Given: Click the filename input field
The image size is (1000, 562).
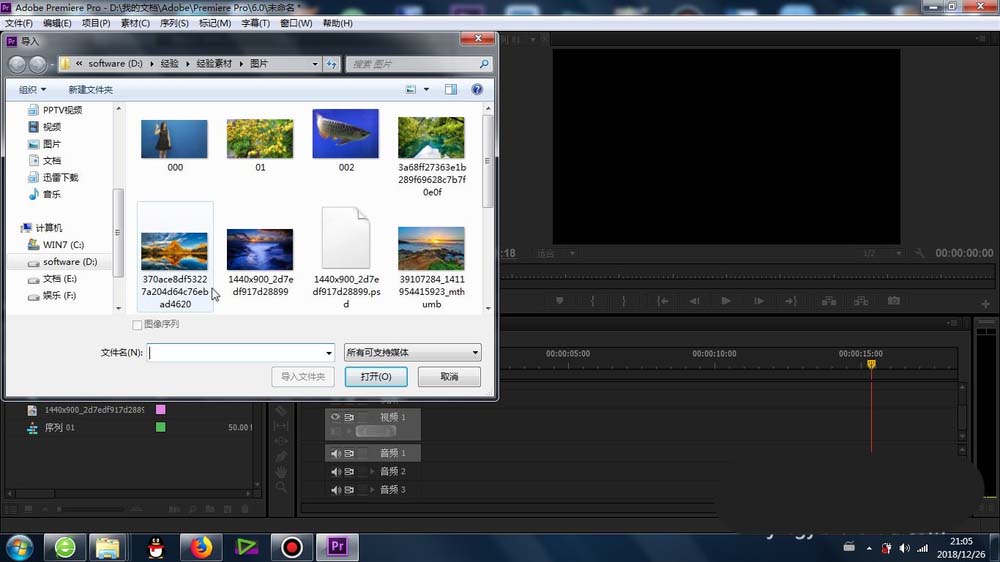Looking at the screenshot, I should 236,353.
